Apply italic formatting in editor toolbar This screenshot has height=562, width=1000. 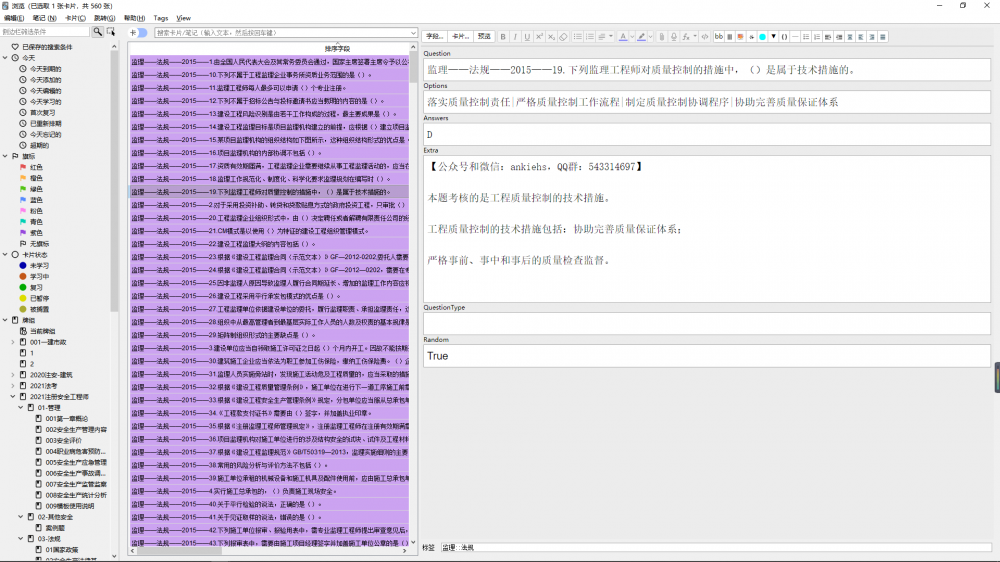515,37
